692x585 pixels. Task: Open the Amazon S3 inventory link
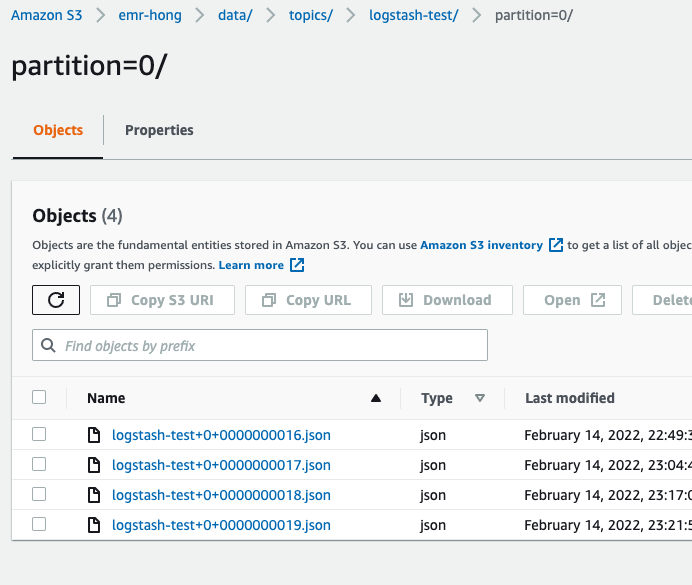481,245
